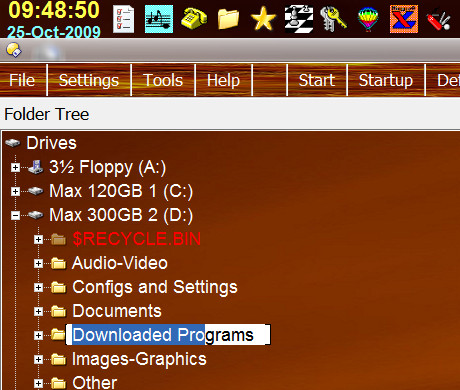Click the 25-Oct-2009 date display
This screenshot has height=390, width=460.
click(x=54, y=32)
